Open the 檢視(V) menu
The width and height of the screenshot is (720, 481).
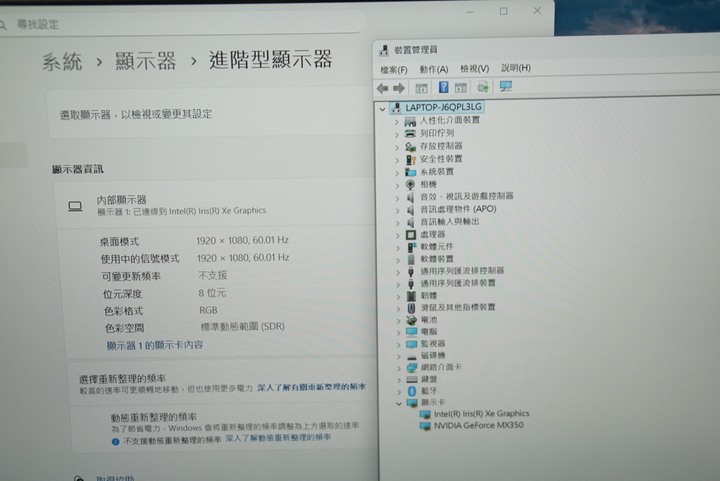click(474, 69)
